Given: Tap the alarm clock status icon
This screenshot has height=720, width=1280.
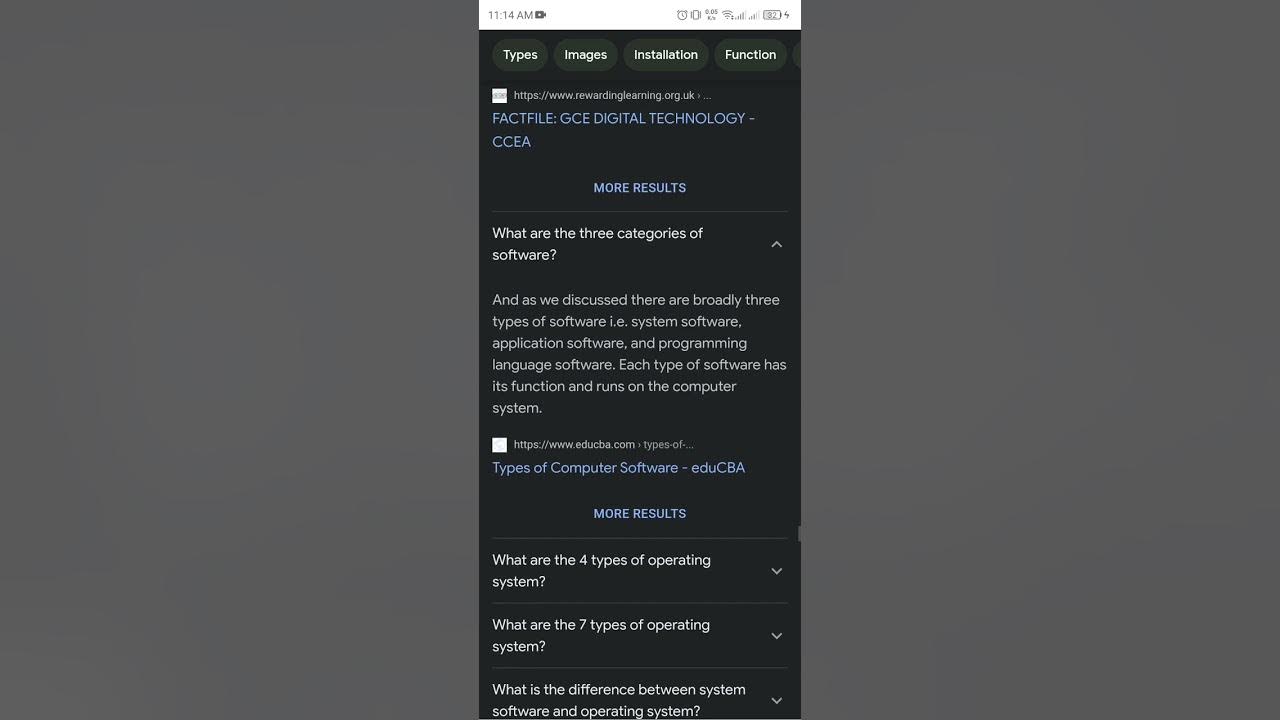Looking at the screenshot, I should coord(682,15).
